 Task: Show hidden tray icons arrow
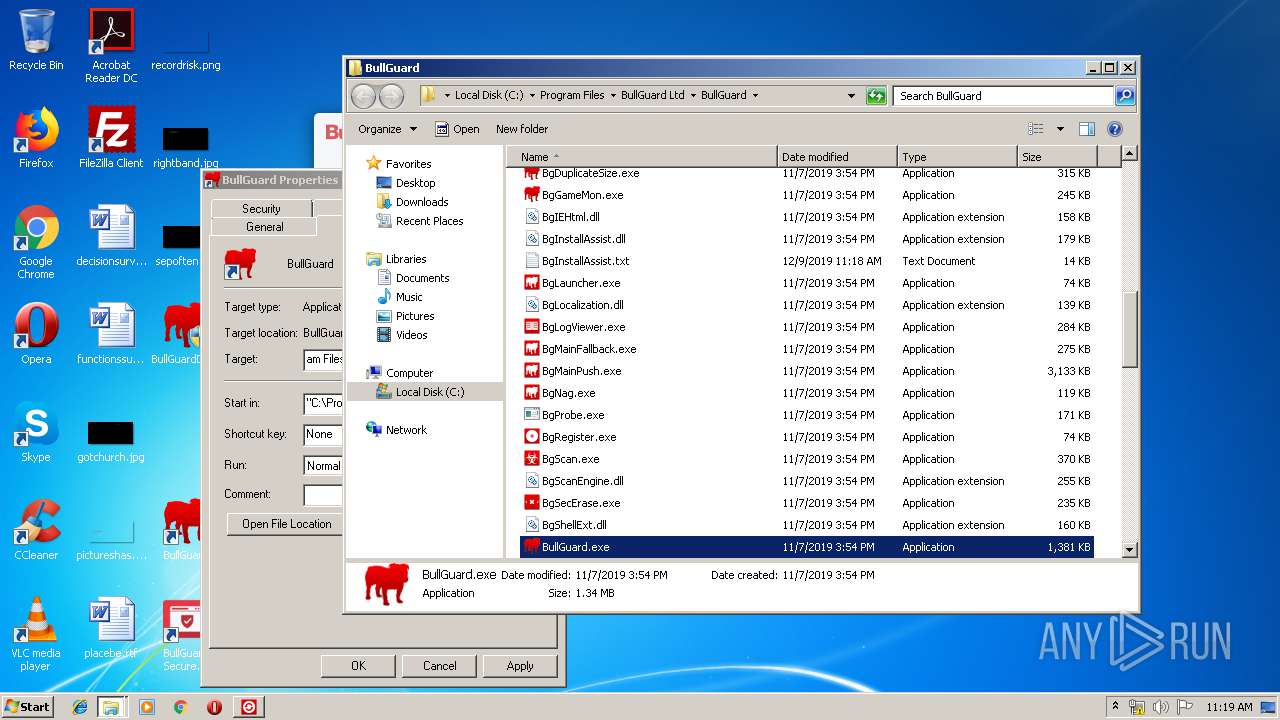click(1115, 707)
